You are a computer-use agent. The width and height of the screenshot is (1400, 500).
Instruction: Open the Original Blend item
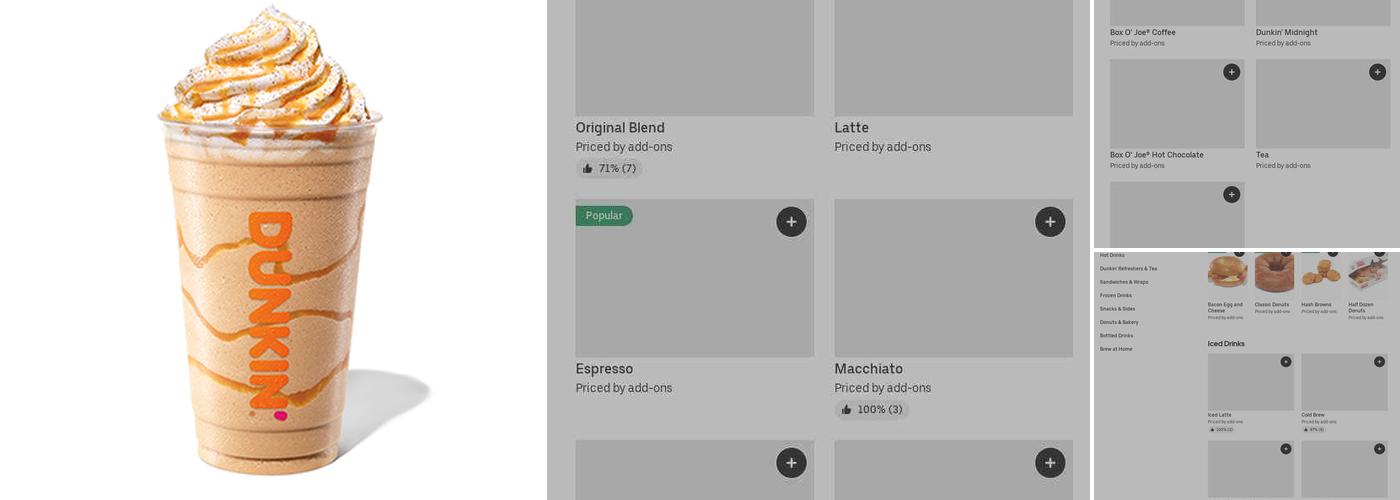coord(620,128)
